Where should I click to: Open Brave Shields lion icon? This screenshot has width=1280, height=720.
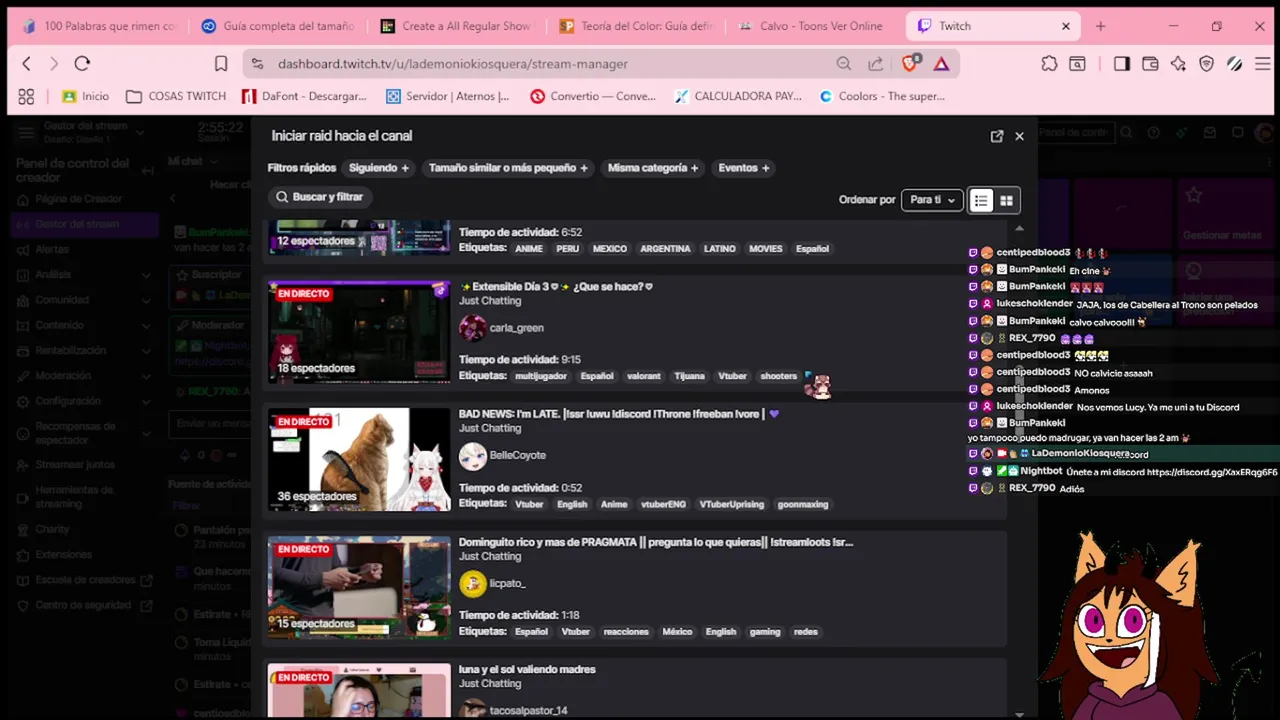click(910, 64)
